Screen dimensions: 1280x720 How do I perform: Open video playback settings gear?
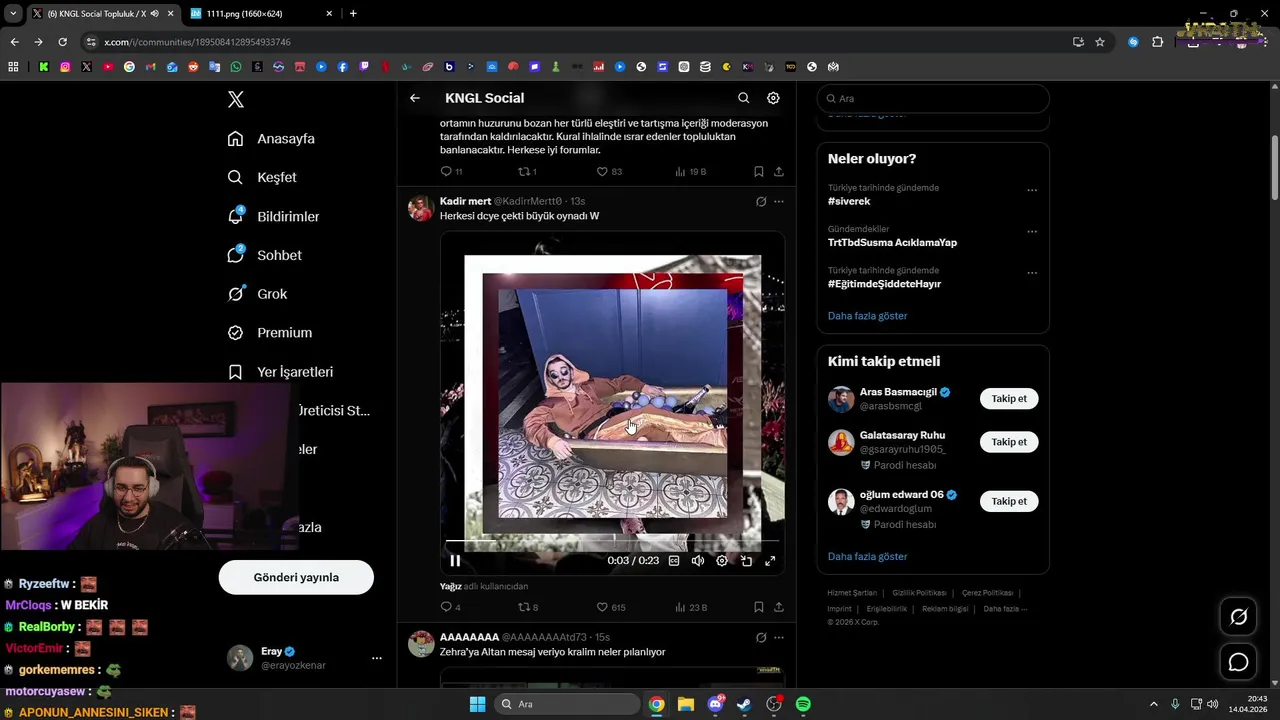722,561
